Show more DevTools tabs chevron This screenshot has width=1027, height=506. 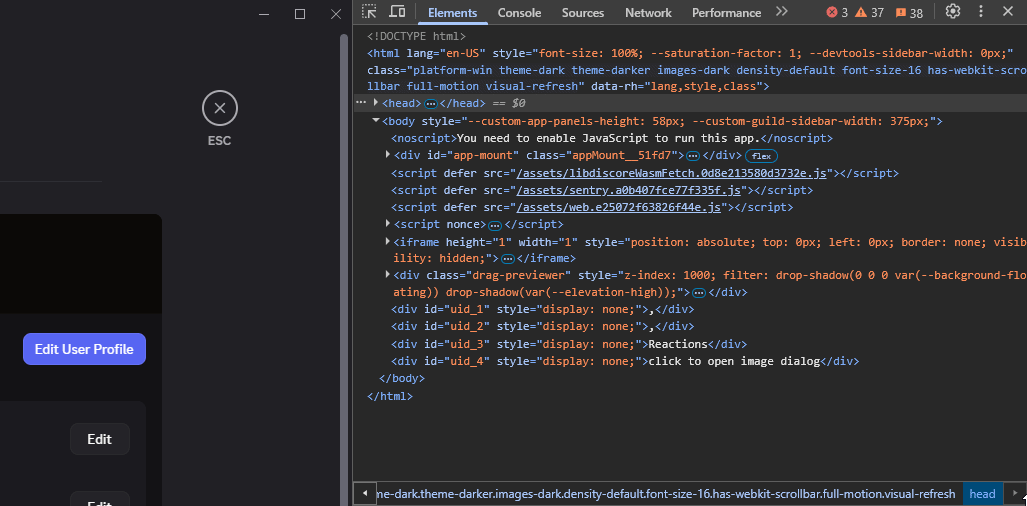coord(781,12)
